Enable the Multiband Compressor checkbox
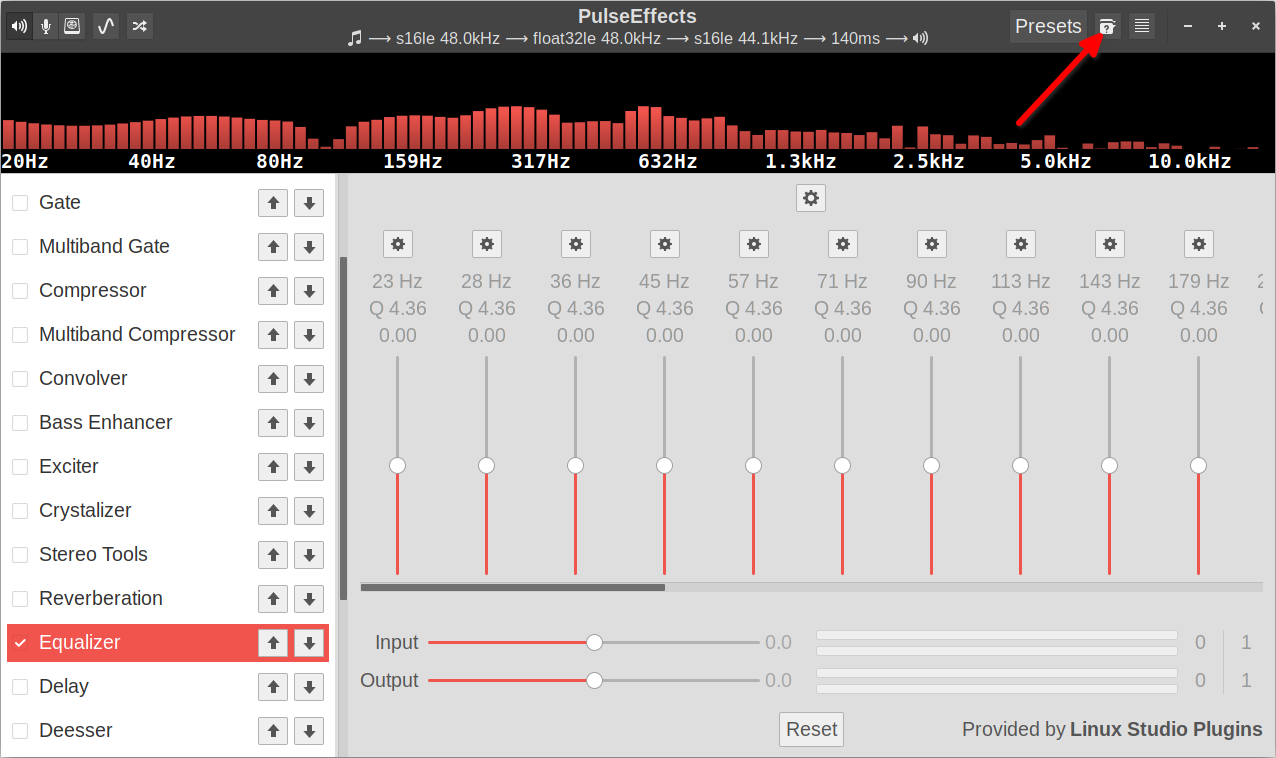 (x=20, y=335)
